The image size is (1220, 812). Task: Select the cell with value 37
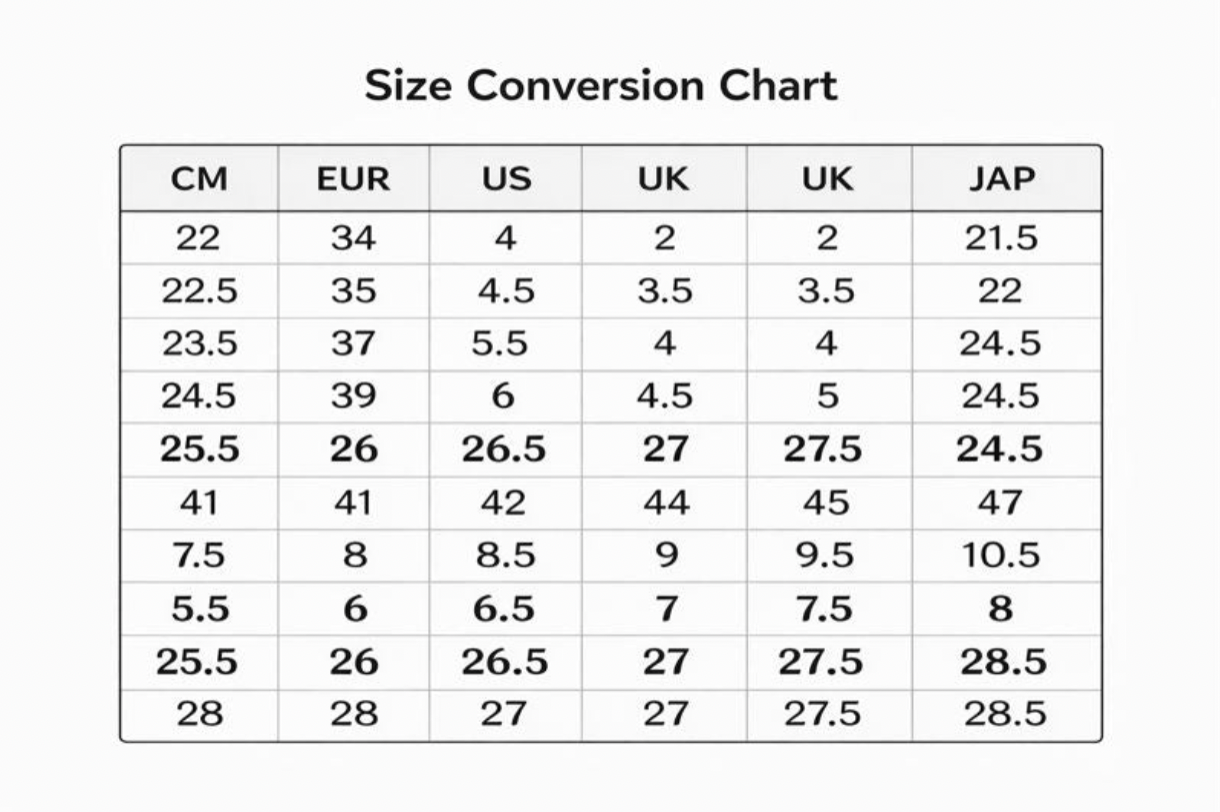pyautogui.click(x=353, y=344)
